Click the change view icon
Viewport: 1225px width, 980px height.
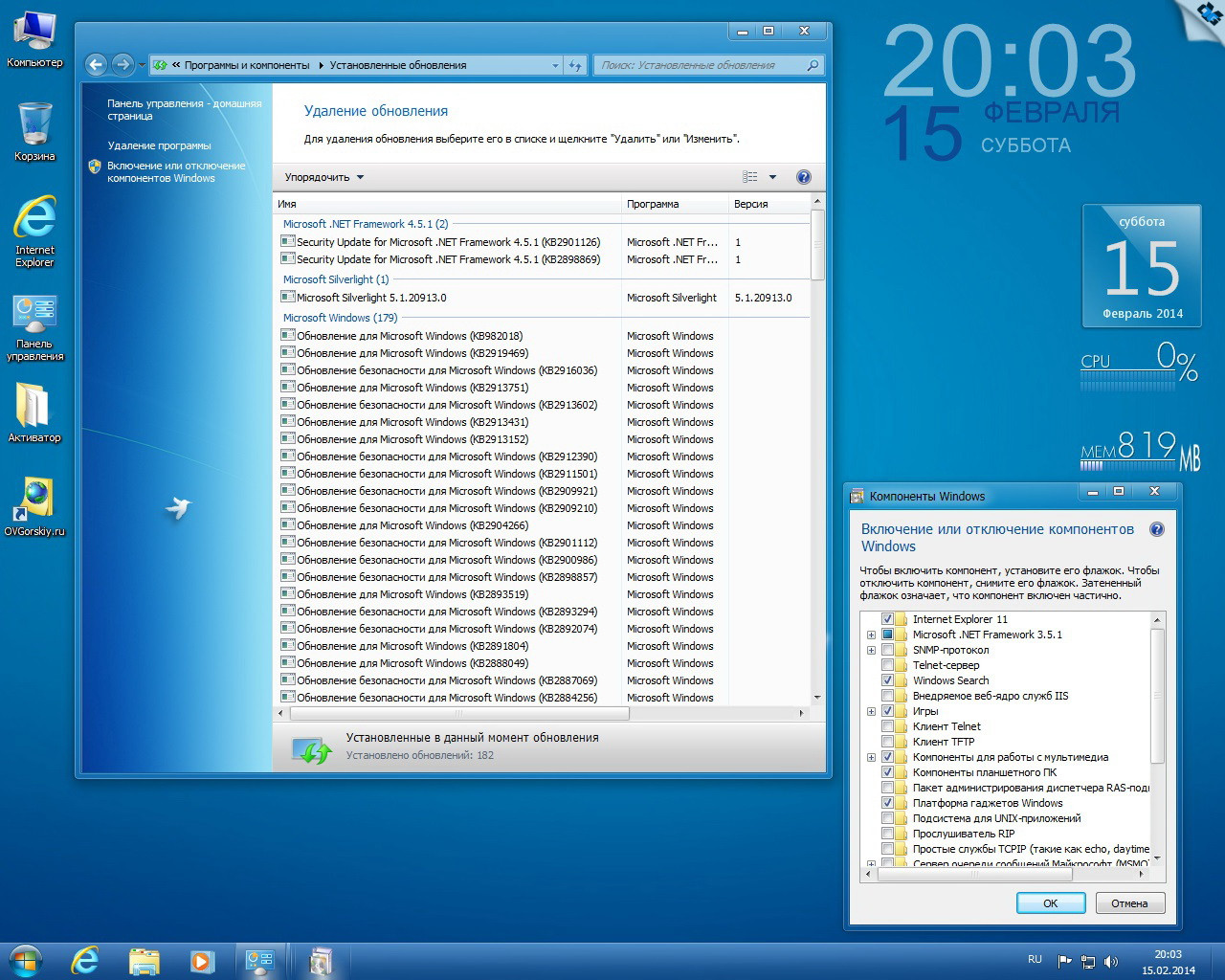coord(750,177)
